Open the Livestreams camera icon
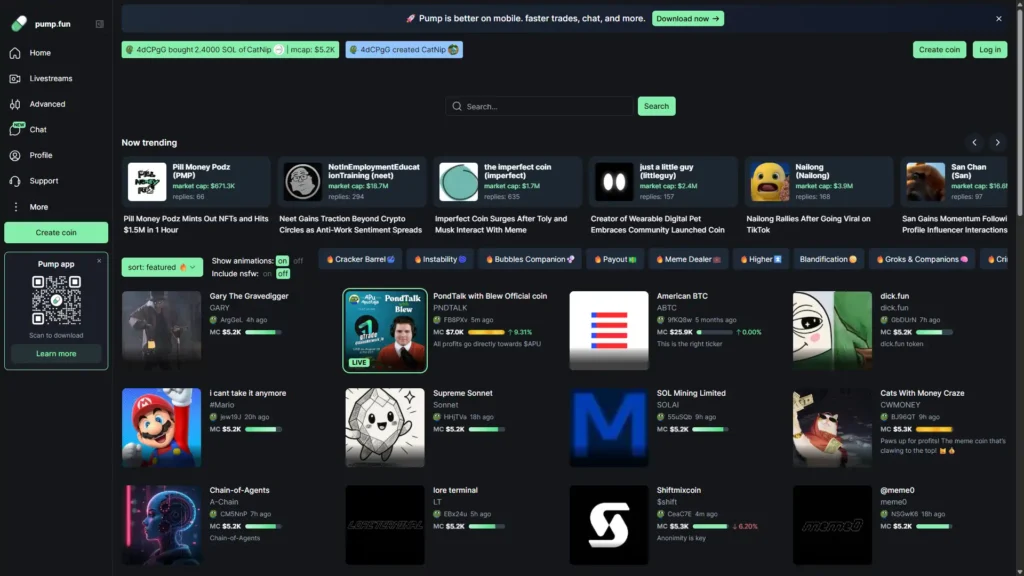Screen dimensions: 1024x576 (x=15, y=78)
